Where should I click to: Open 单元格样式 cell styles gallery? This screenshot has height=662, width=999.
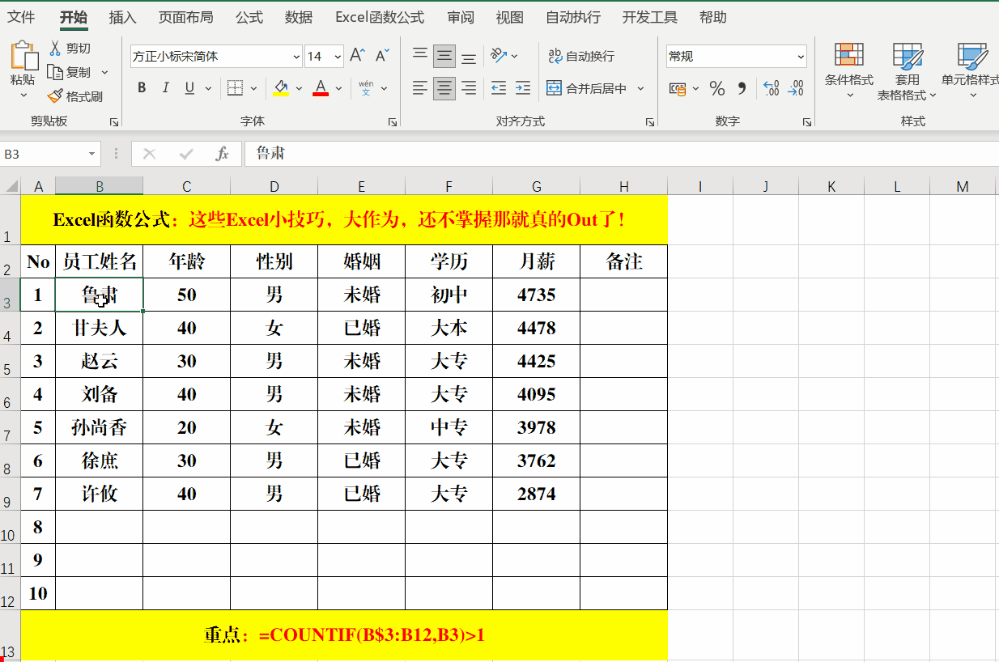pyautogui.click(x=971, y=71)
